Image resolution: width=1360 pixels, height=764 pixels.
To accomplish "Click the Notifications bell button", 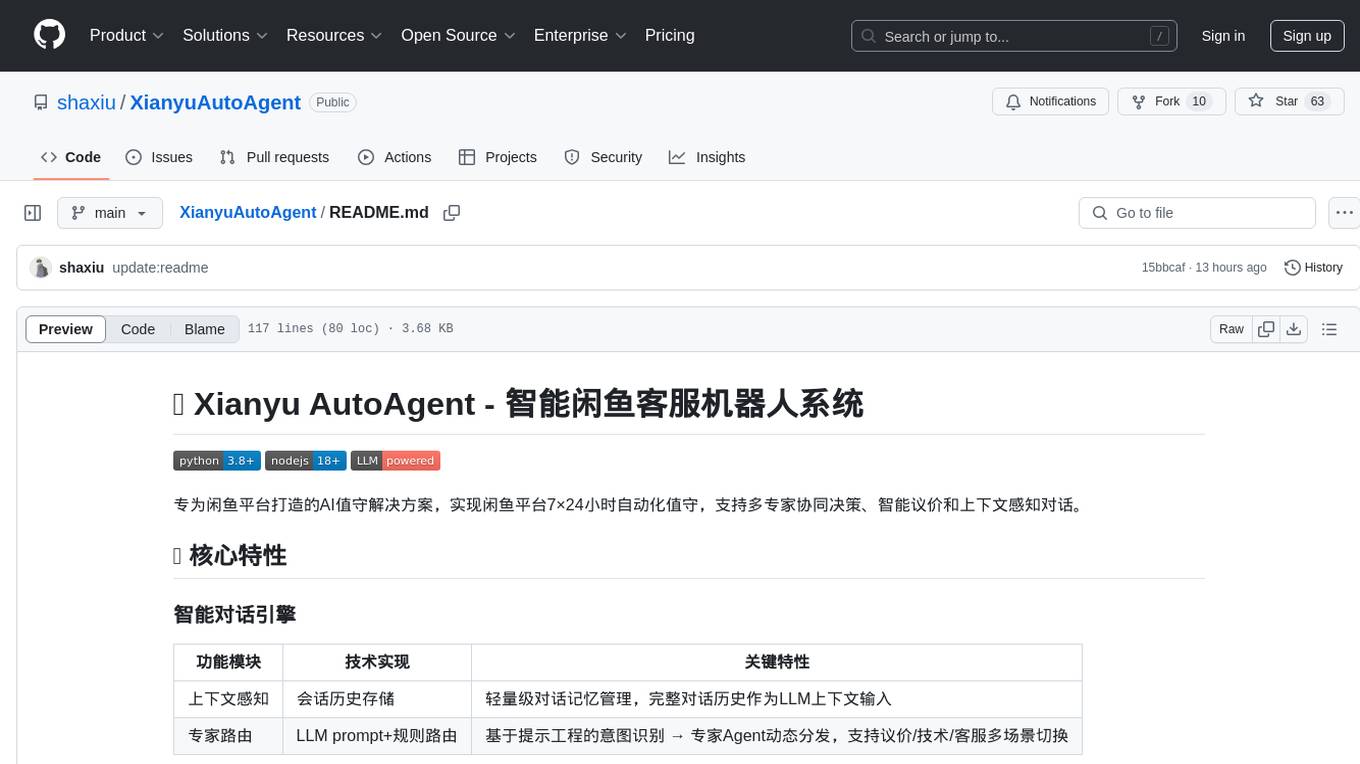I will [x=1051, y=101].
